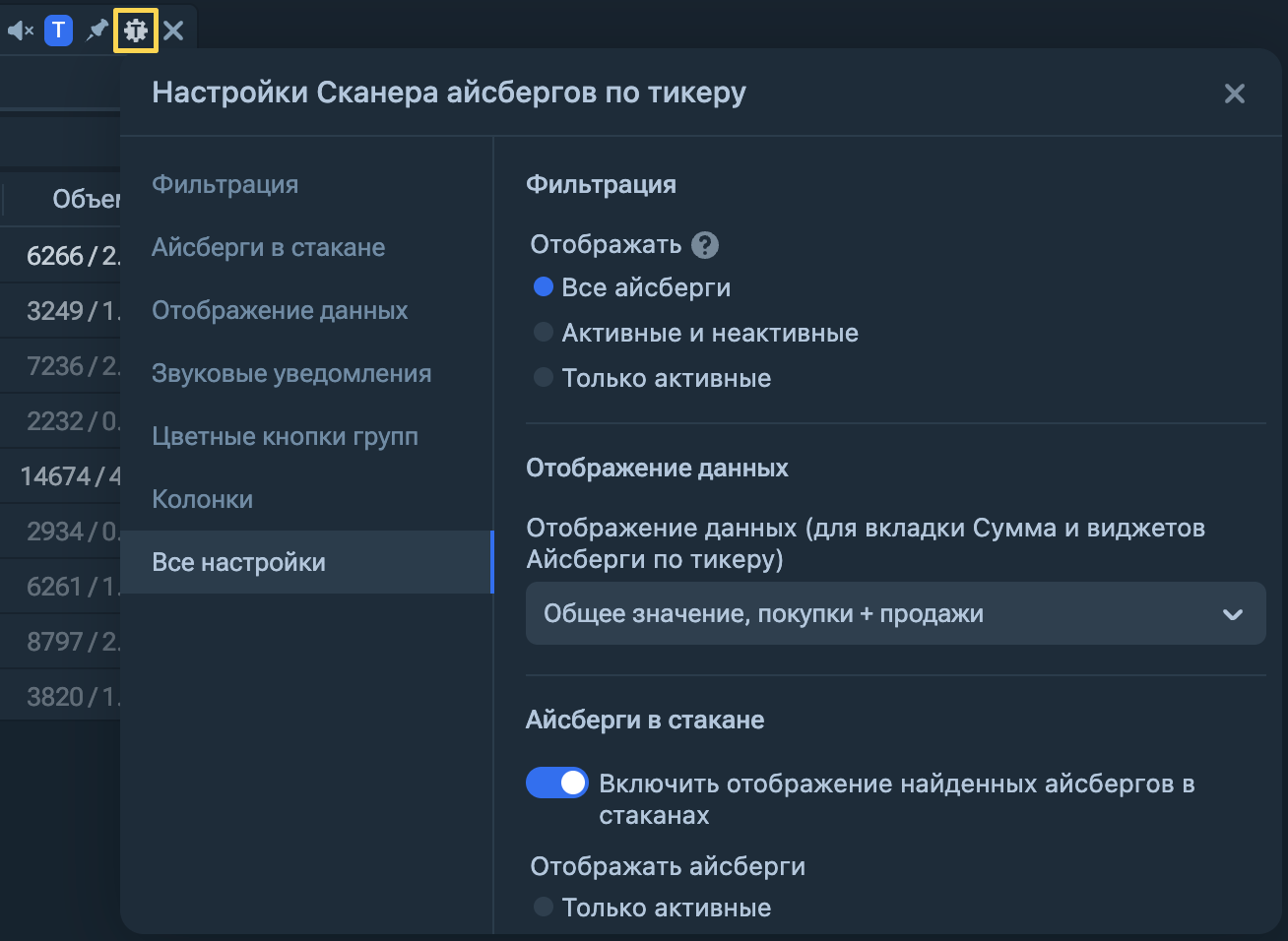
Task: Toggle display of found icebergs in order books
Action: (557, 784)
